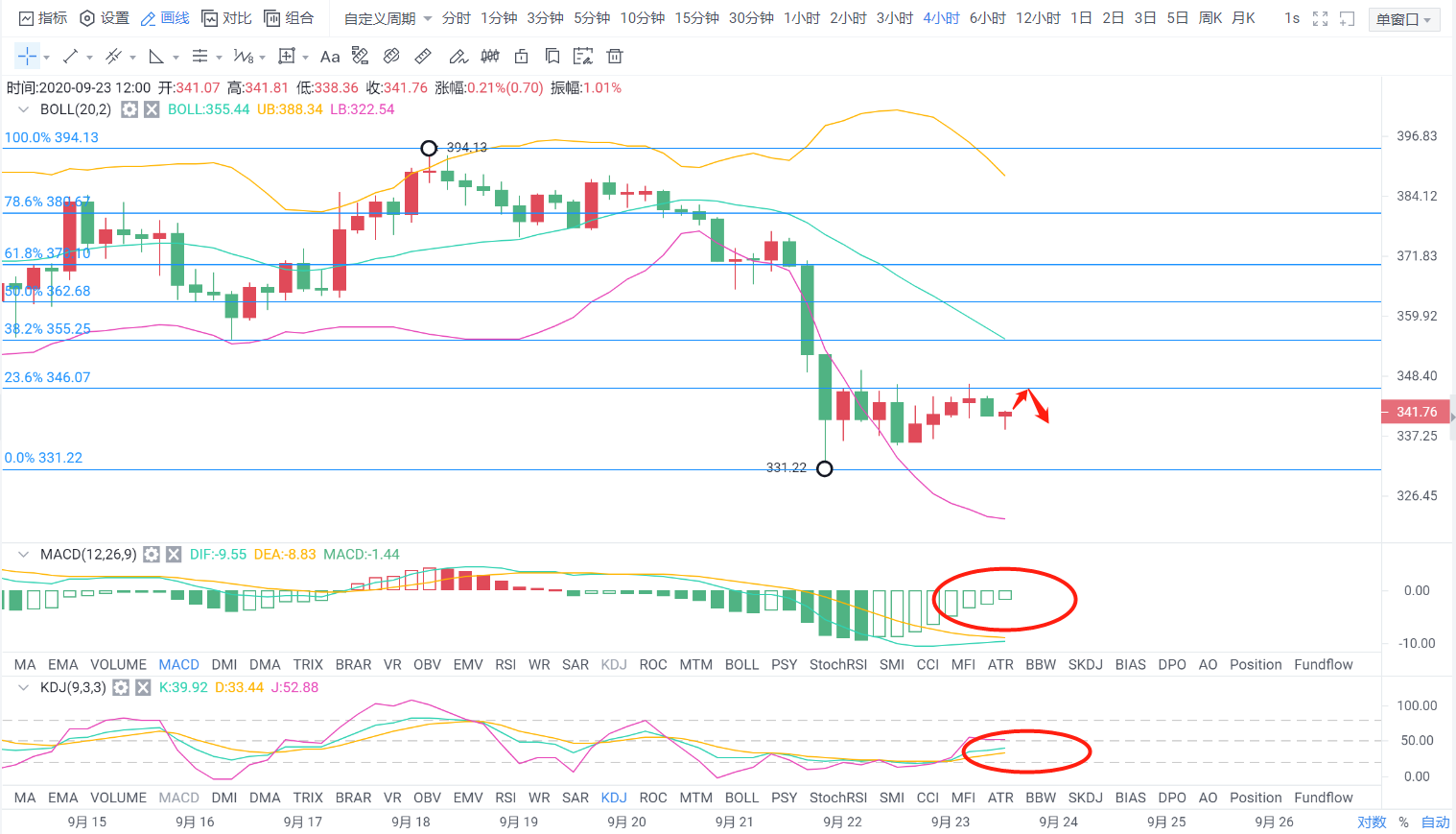Toggle the % percentage scale
Image resolution: width=1456 pixels, height=834 pixels.
pyautogui.click(x=1404, y=822)
